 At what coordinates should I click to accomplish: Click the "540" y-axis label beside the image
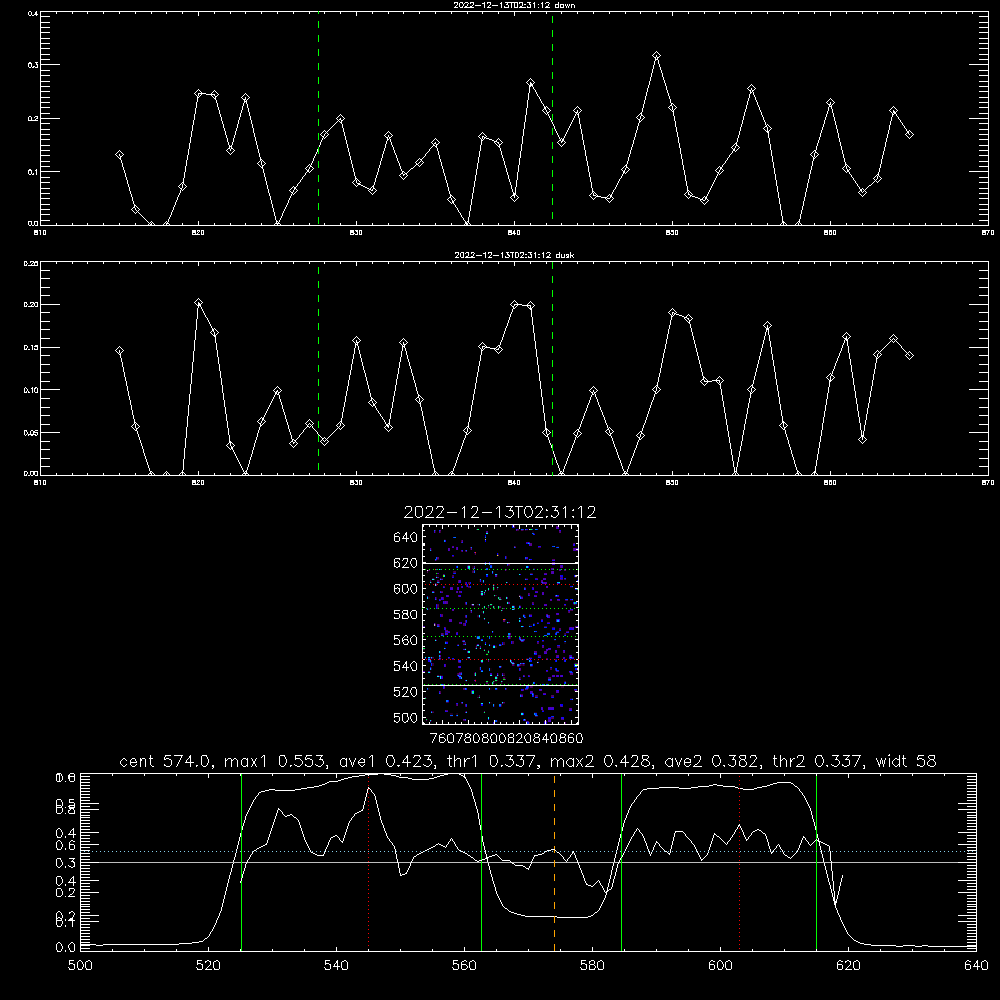pyautogui.click(x=406, y=666)
